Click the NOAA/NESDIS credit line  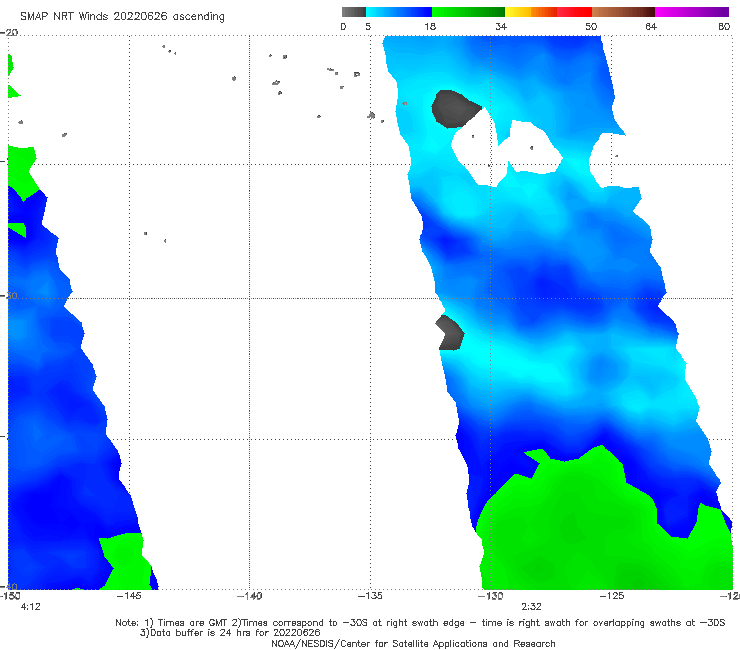(x=413, y=643)
